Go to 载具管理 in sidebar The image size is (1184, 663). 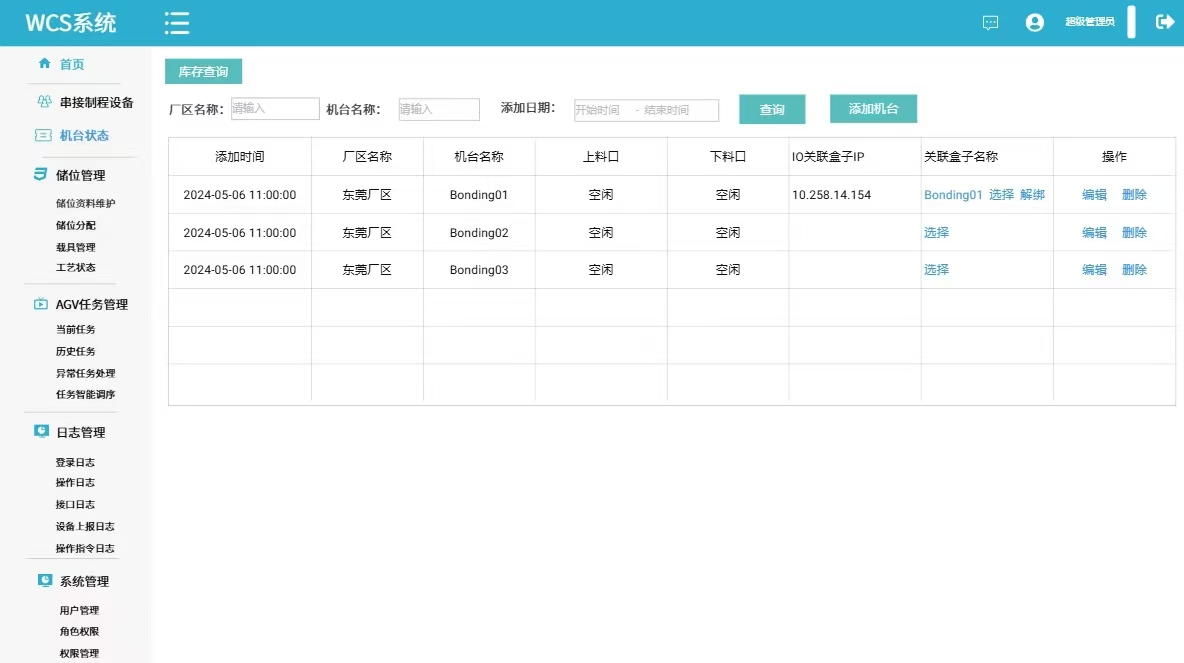tap(76, 247)
